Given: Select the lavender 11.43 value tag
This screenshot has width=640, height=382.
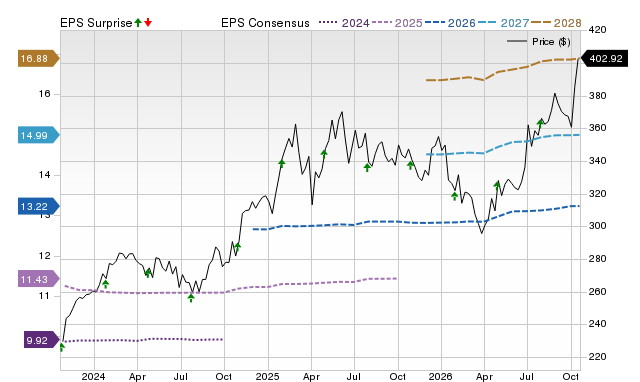Looking at the screenshot, I should [x=38, y=280].
